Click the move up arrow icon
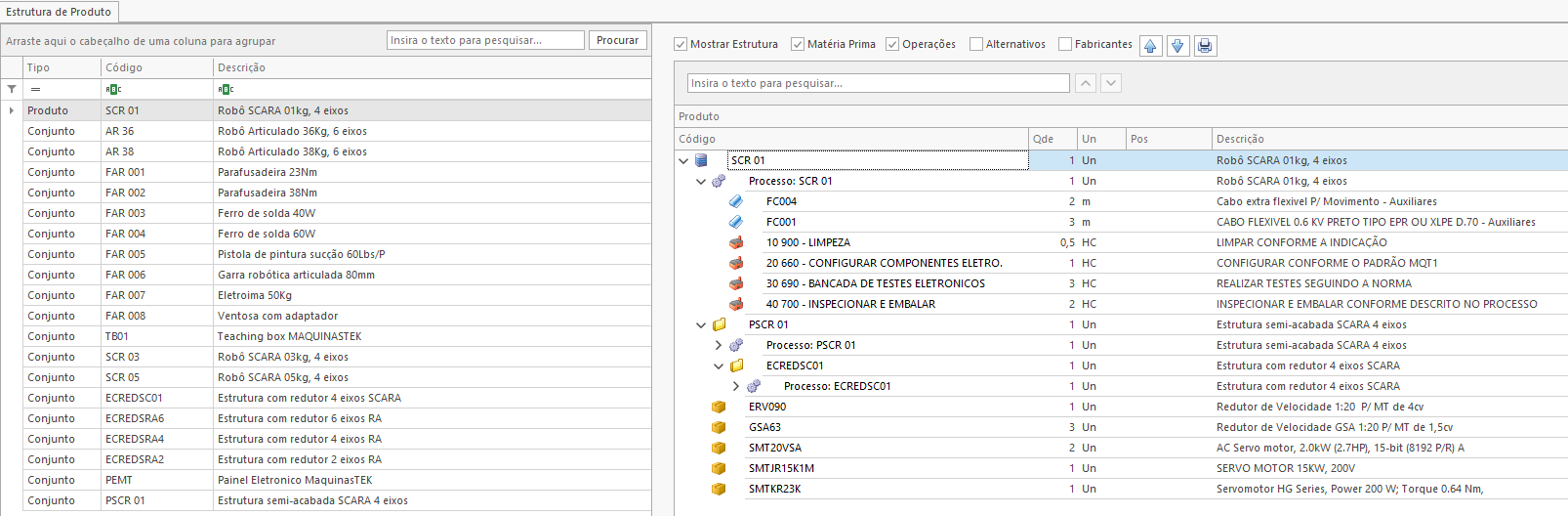1568x516 pixels. [x=1150, y=46]
